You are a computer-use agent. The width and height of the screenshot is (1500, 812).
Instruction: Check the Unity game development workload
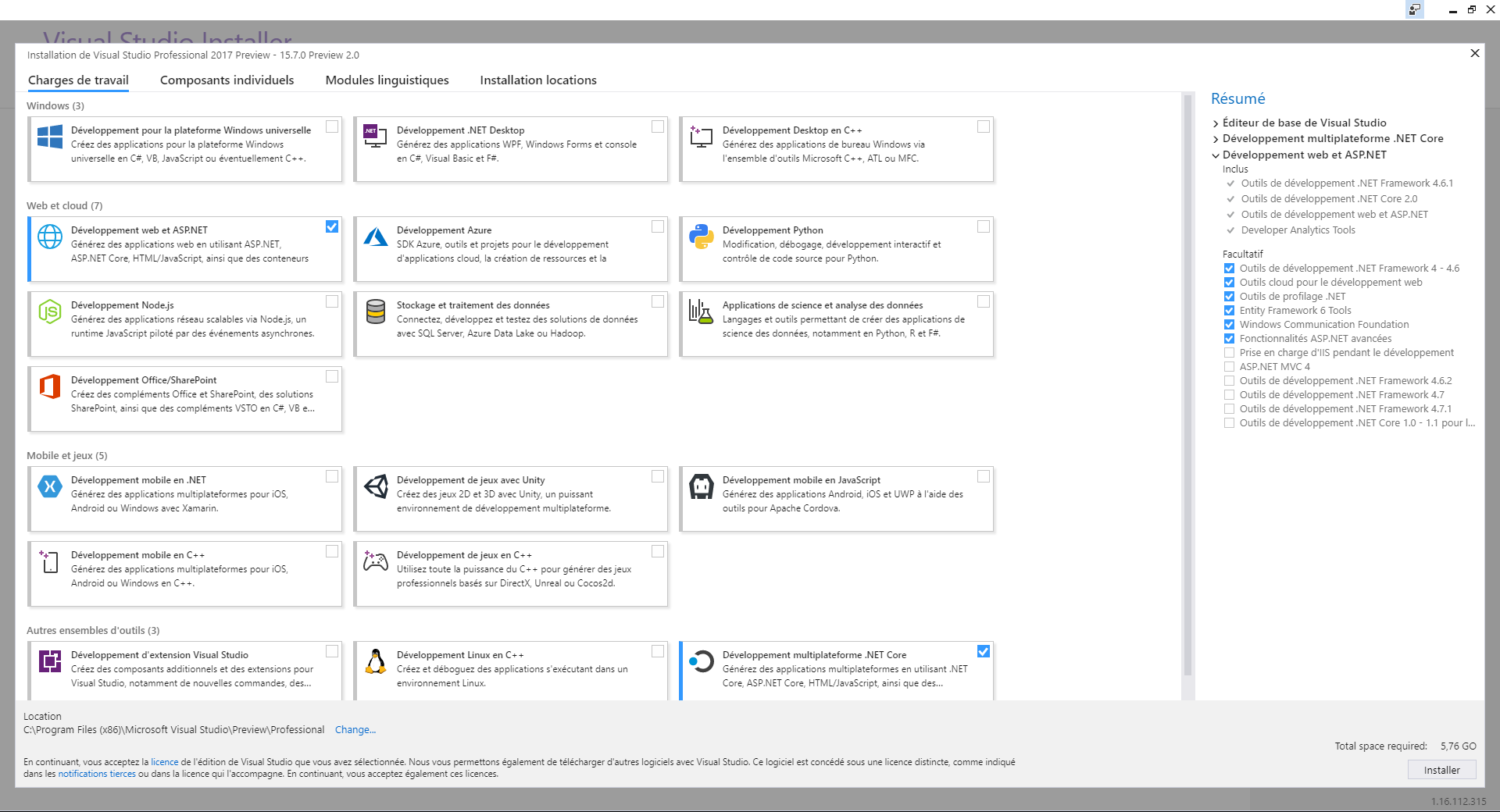pyautogui.click(x=658, y=476)
